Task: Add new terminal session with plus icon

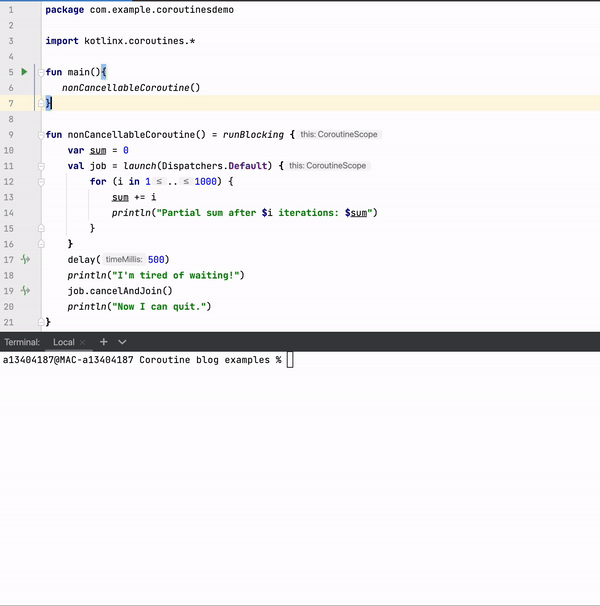Action: click(103, 342)
